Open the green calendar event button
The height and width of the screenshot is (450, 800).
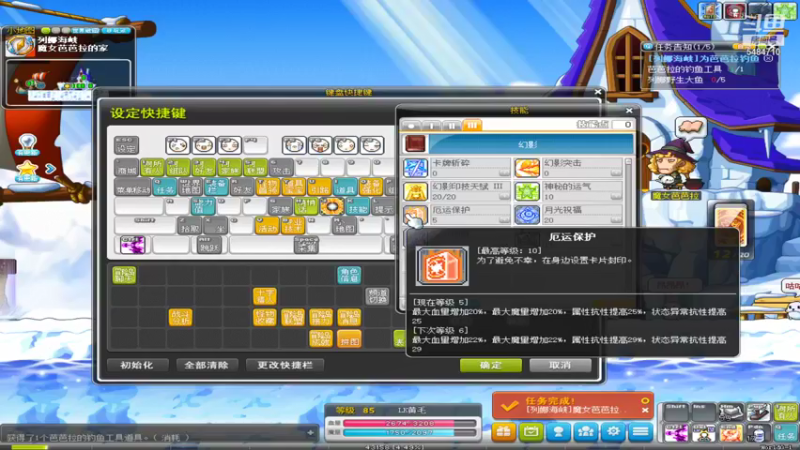531,432
